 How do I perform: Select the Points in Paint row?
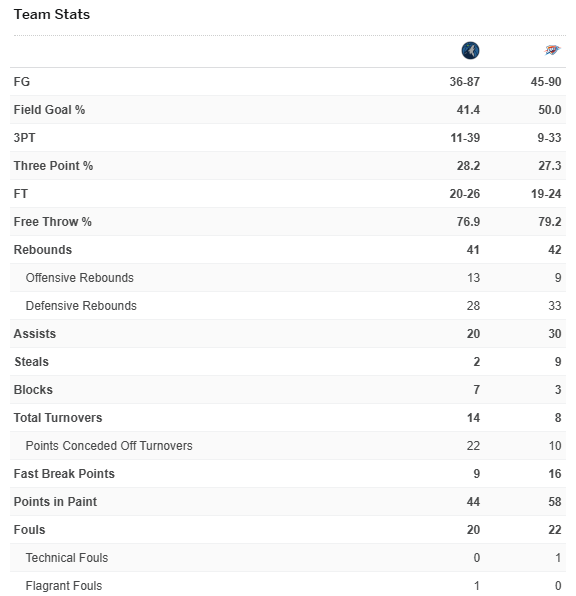pos(288,502)
